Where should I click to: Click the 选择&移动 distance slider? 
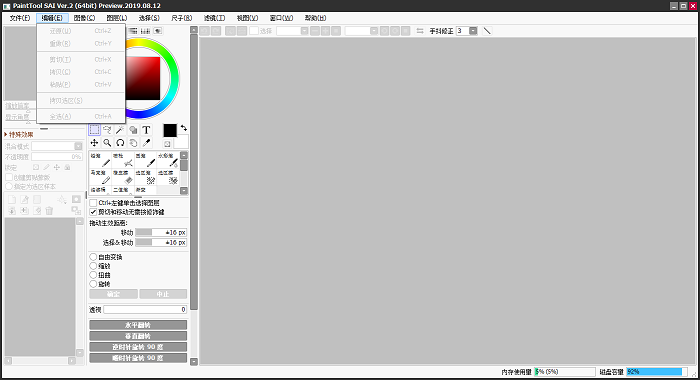click(161, 242)
